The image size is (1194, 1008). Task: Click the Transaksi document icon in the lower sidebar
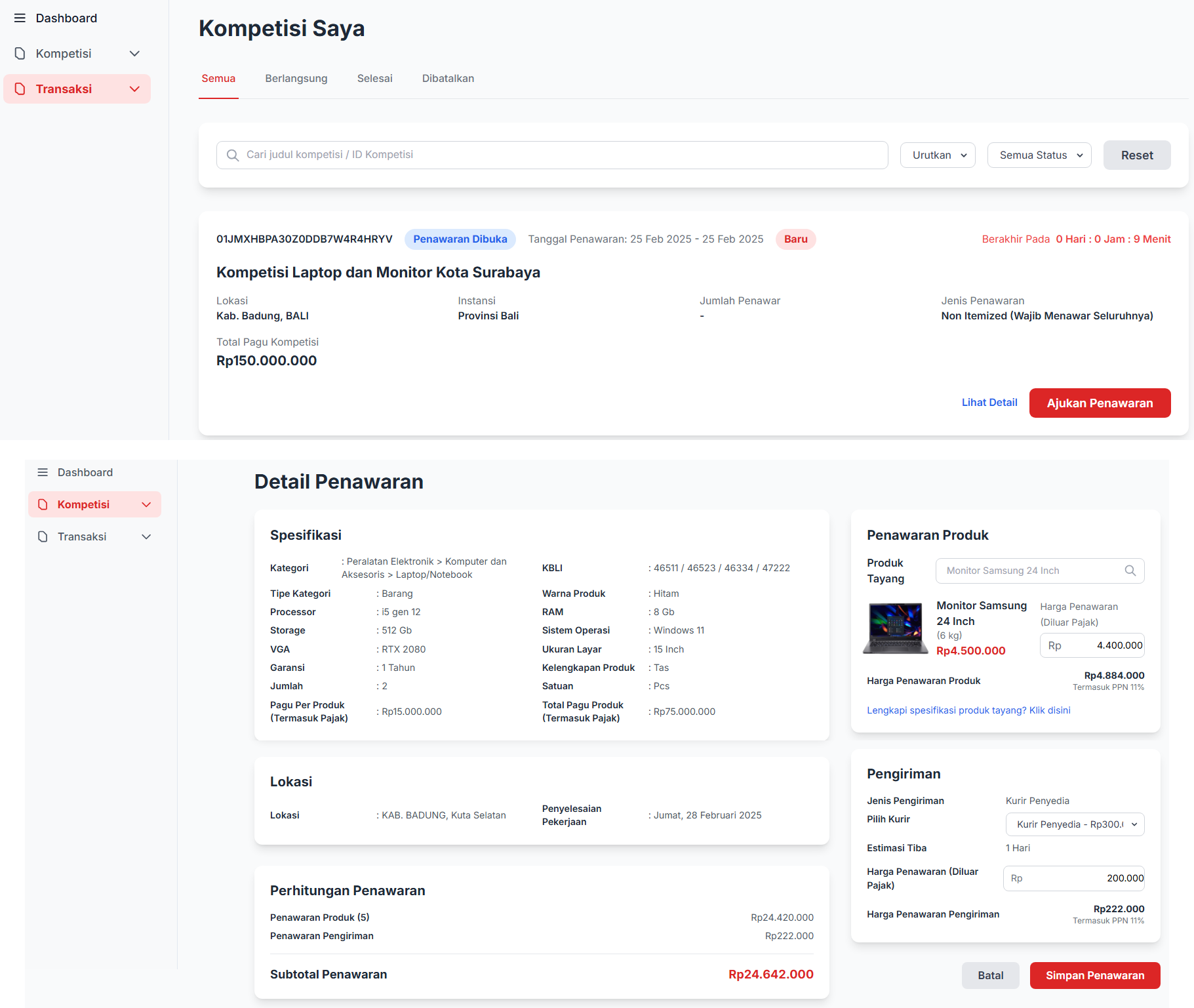[43, 536]
